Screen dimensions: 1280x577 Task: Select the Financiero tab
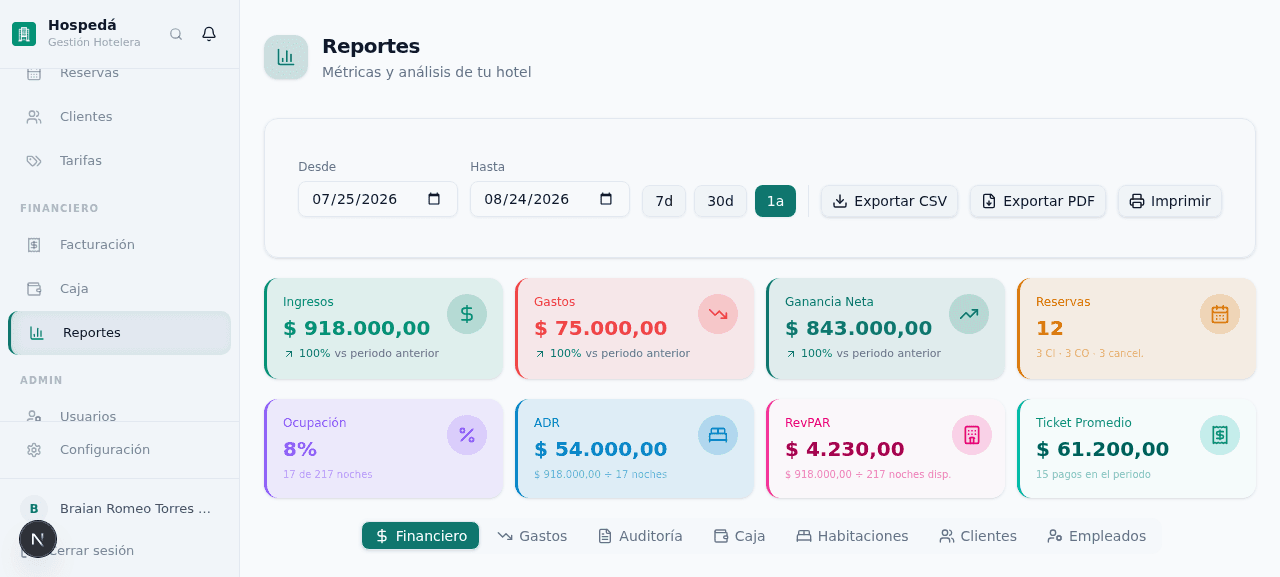[x=420, y=536]
